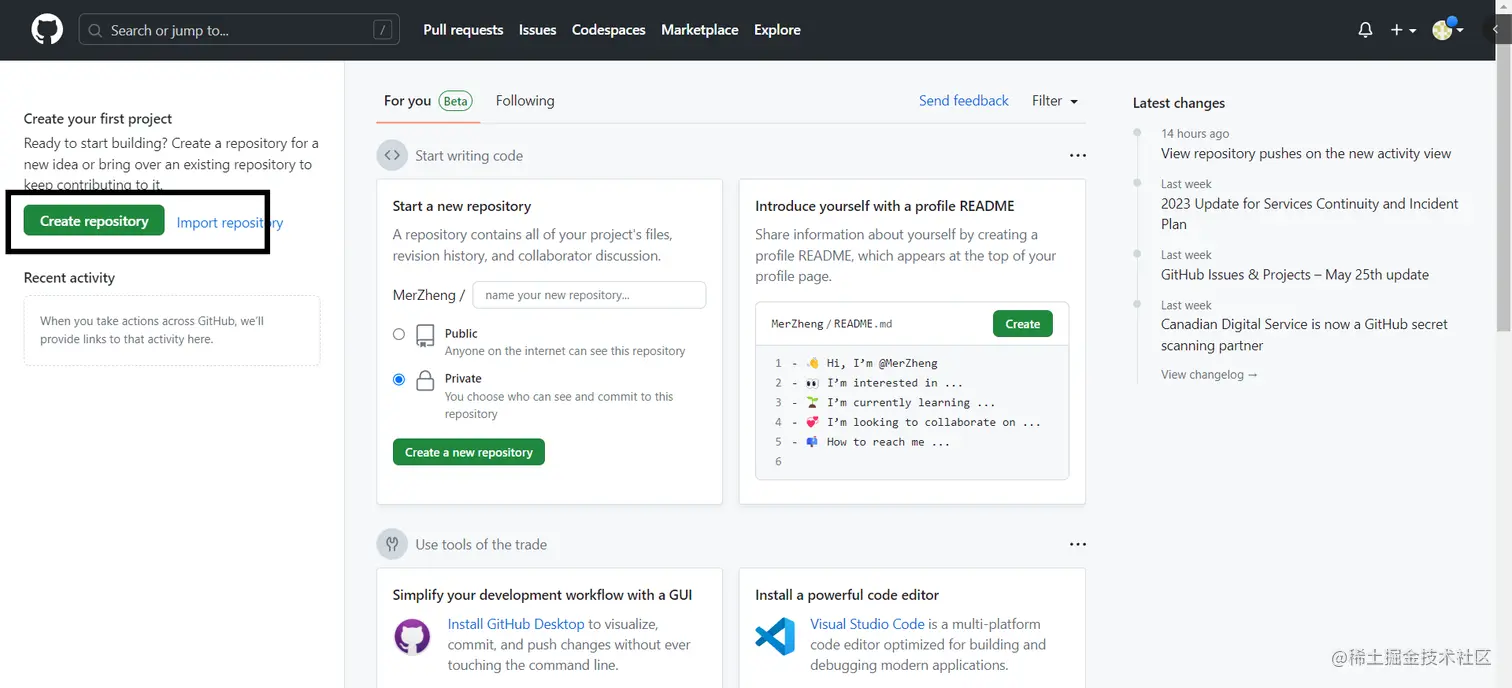Open View repository pushes changelog entry
Viewport: 1512px width, 688px height.
1306,153
